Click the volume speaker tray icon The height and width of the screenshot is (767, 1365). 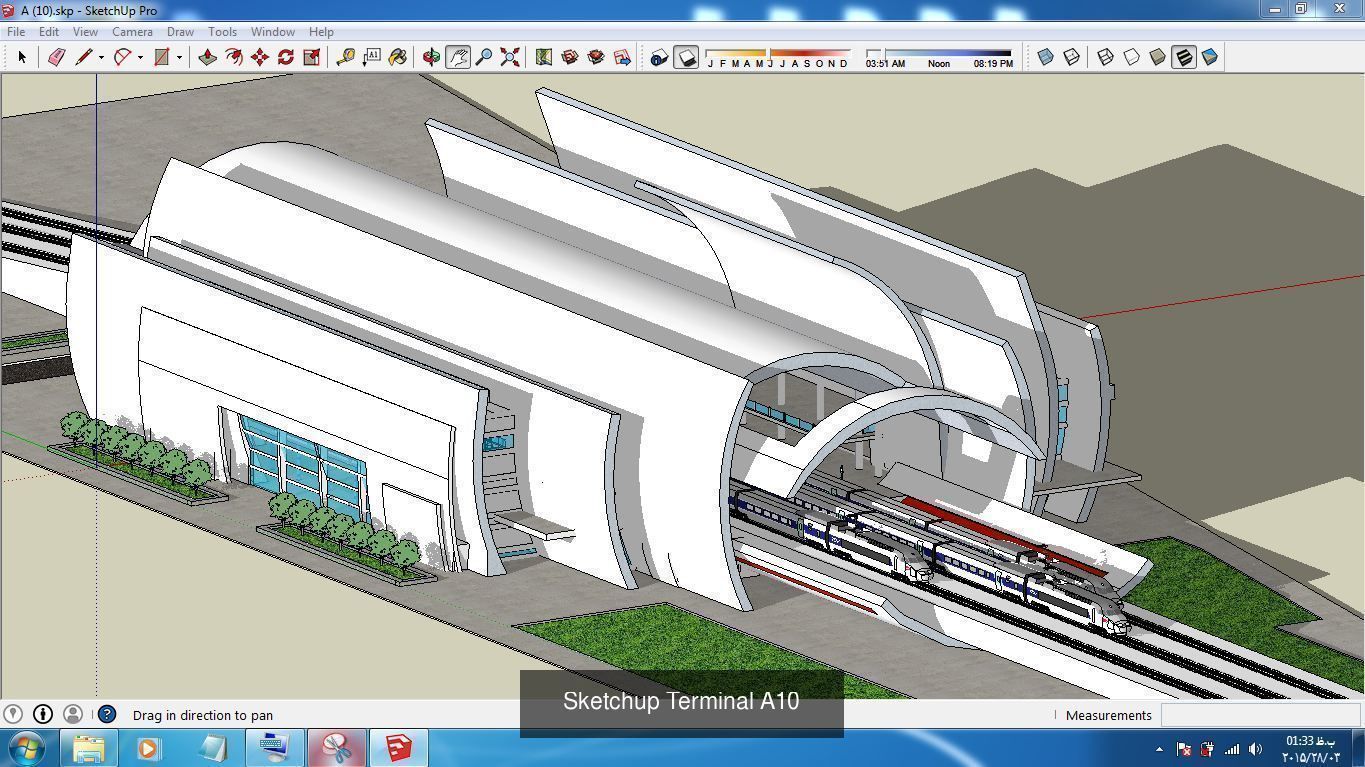click(1255, 749)
